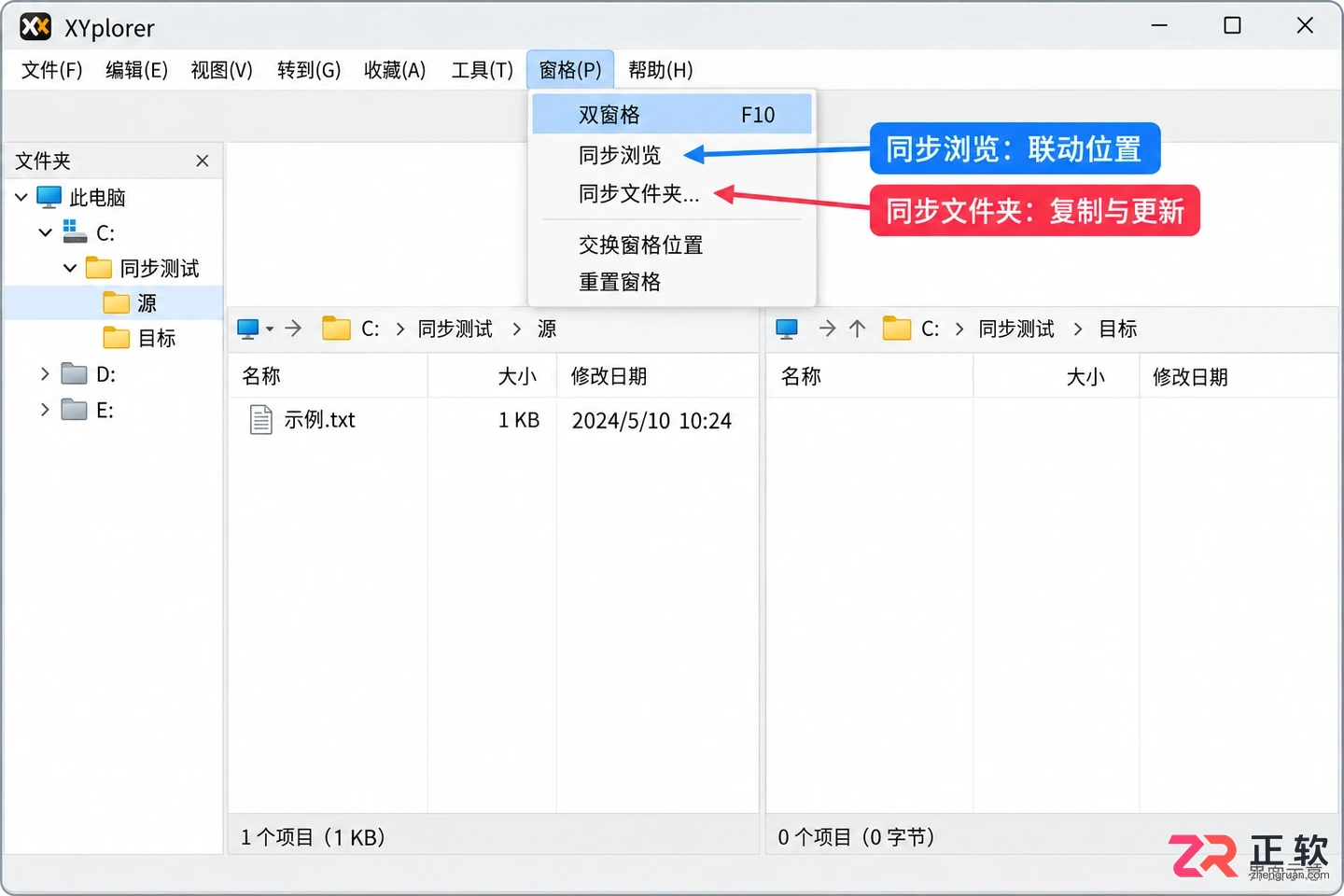Click left pane status 1 个项目 (1 KB)
The width and height of the screenshot is (1344, 896).
(x=313, y=837)
